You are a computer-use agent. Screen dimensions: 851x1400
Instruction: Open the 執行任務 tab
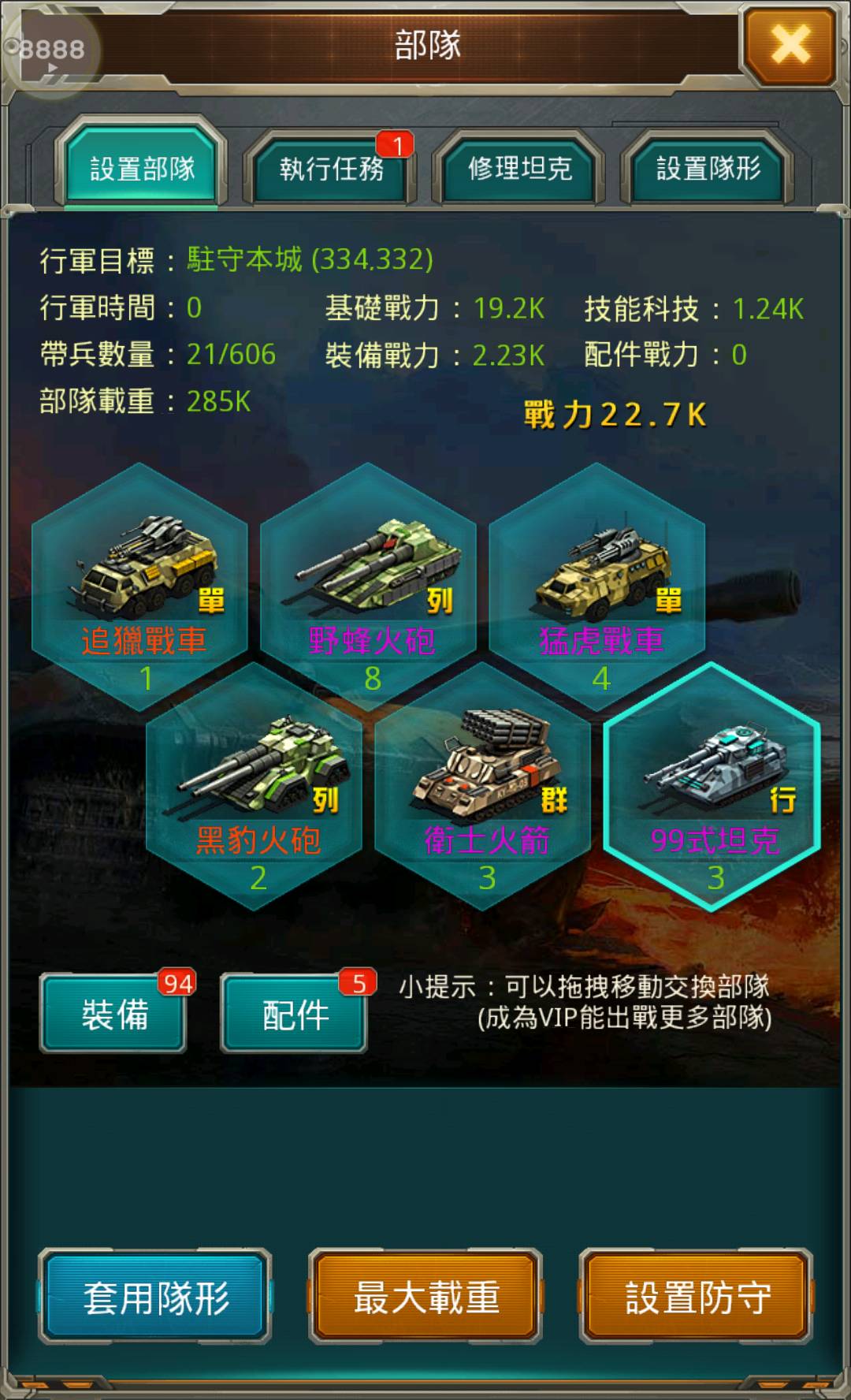pyautogui.click(x=331, y=168)
